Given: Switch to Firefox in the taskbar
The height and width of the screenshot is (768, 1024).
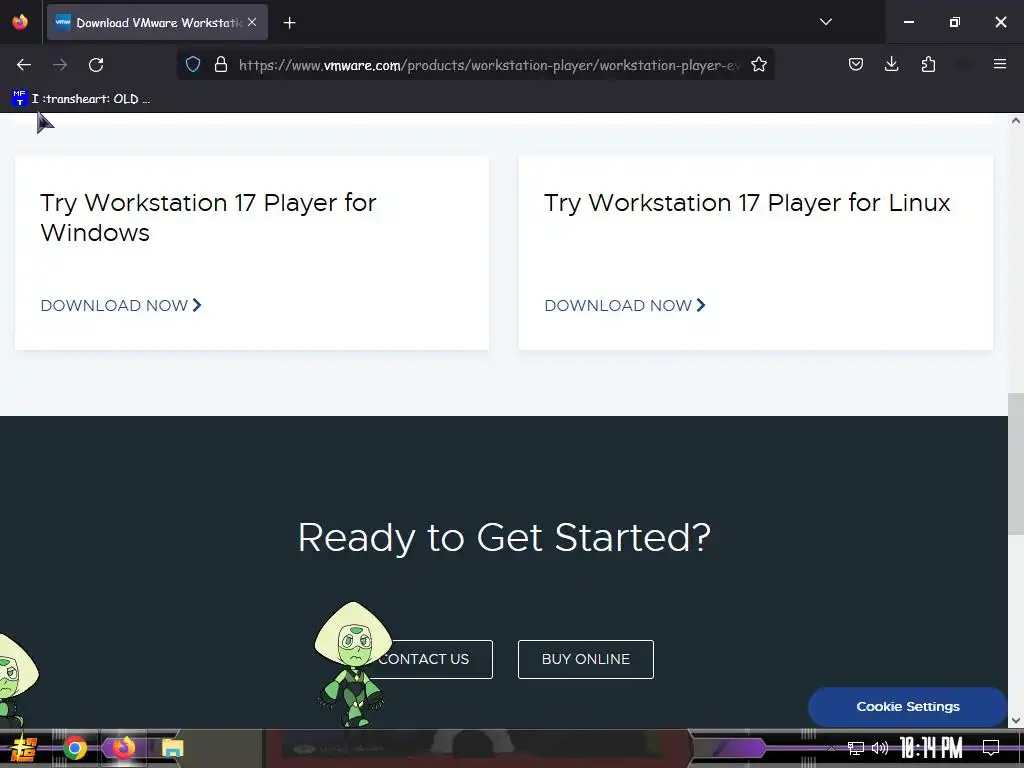Looking at the screenshot, I should coord(123,748).
